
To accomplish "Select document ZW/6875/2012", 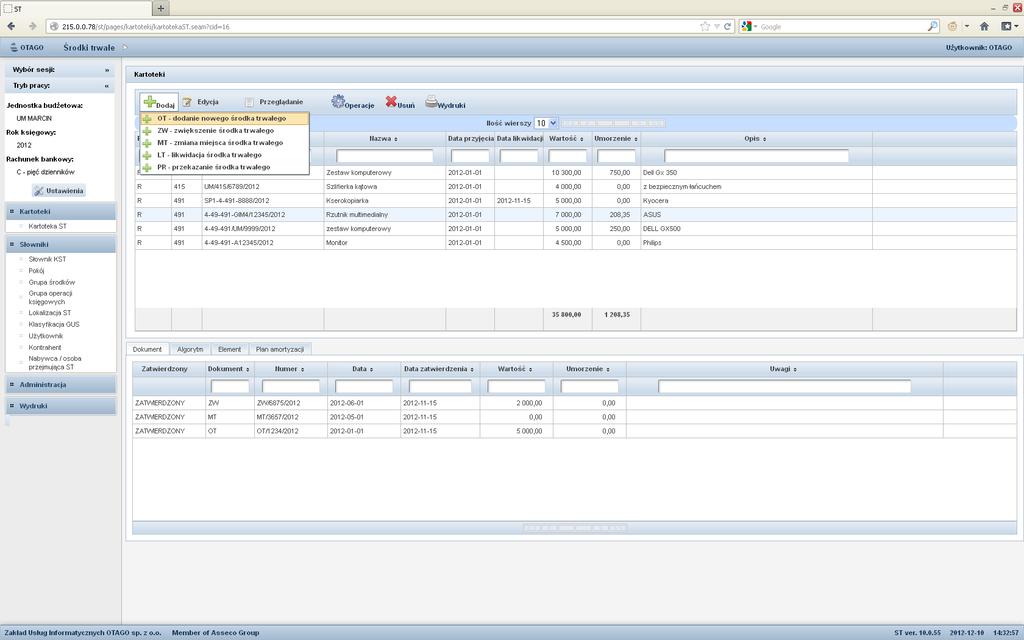I will [x=574, y=403].
